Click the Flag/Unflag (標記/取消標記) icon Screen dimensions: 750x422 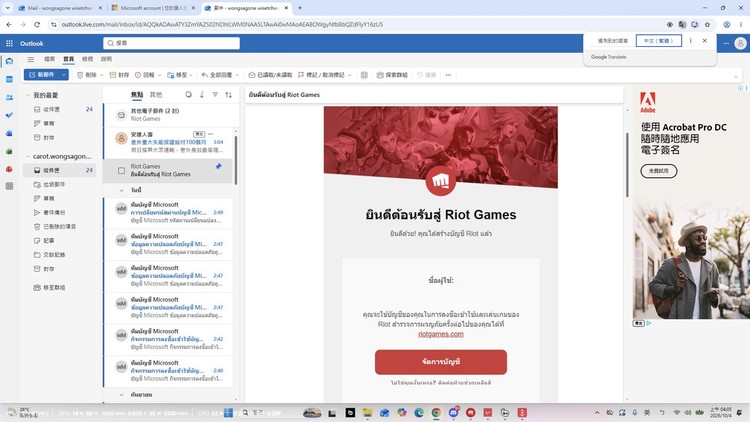tap(301, 75)
